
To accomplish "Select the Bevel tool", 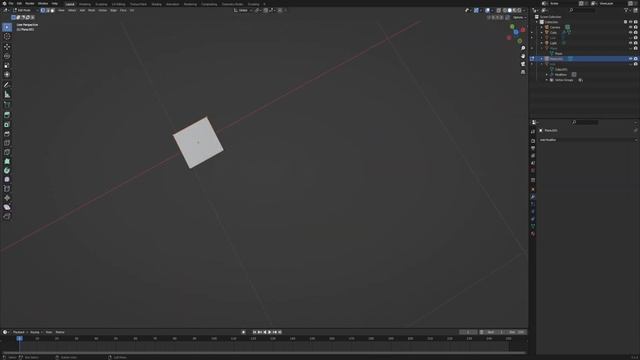I will click(x=7, y=134).
